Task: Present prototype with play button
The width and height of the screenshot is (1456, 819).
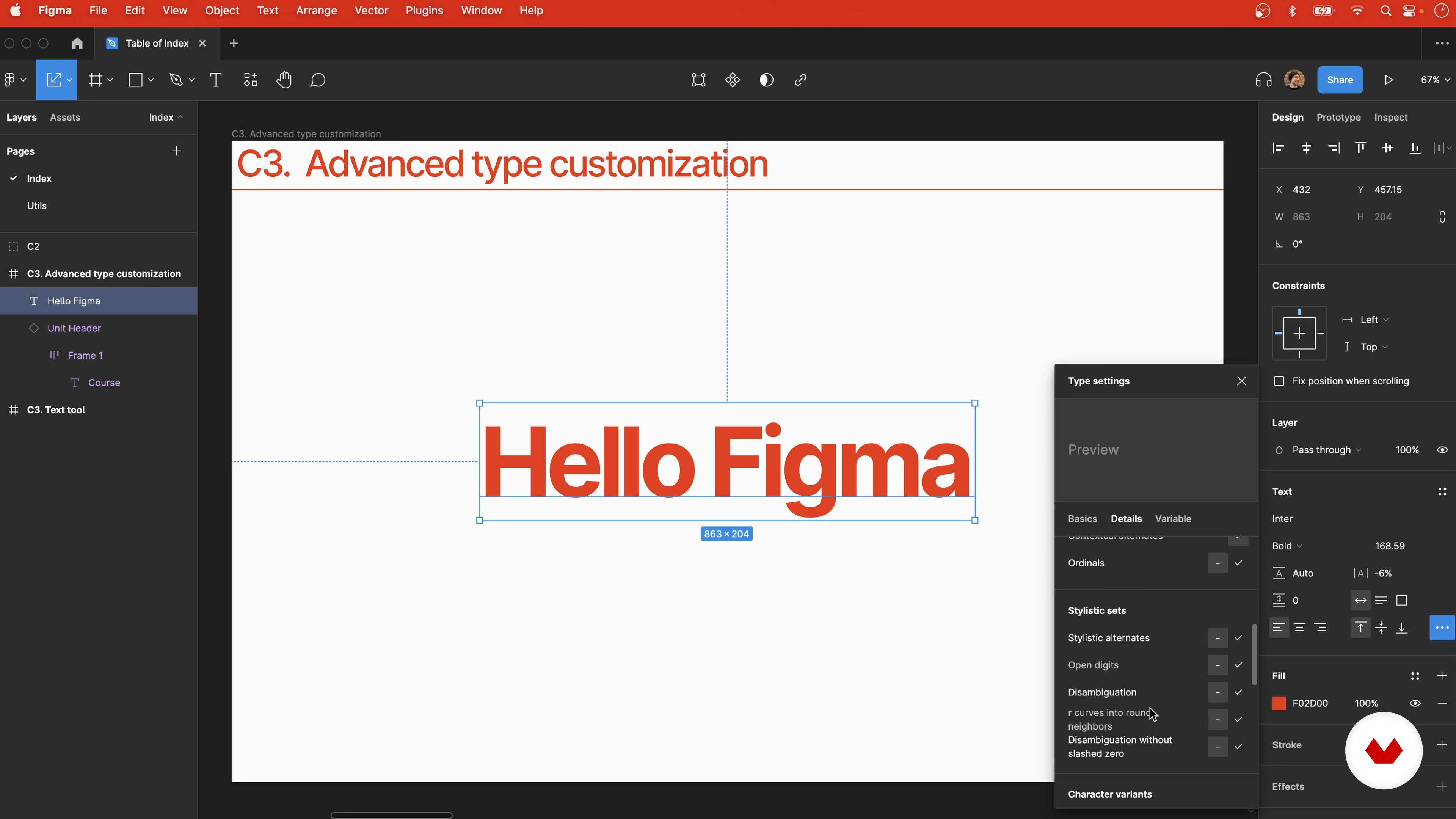Action: coord(1389,80)
